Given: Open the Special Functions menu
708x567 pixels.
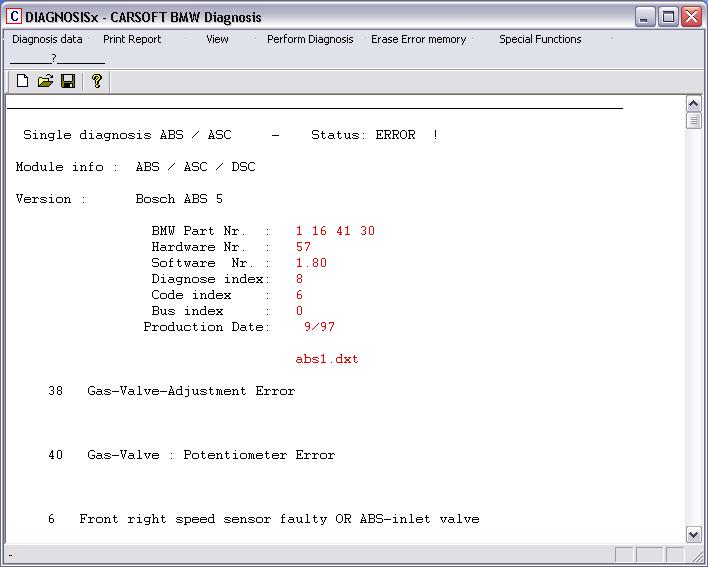Looking at the screenshot, I should (540, 39).
